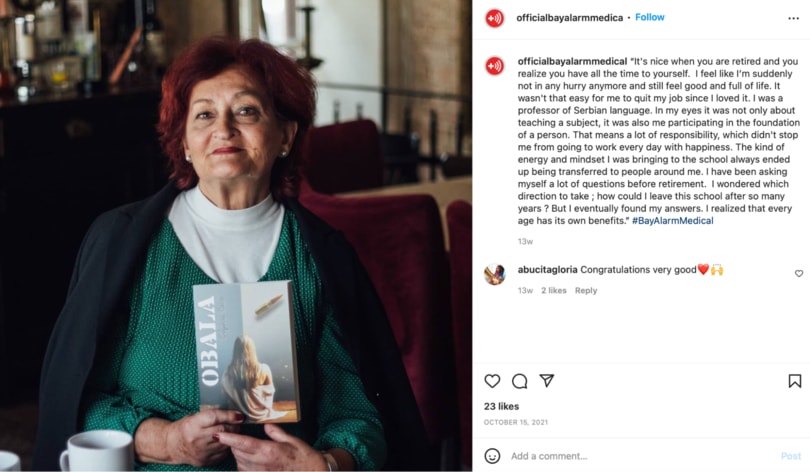
Task: Open the emoji picker smiley icon
Action: click(x=492, y=456)
